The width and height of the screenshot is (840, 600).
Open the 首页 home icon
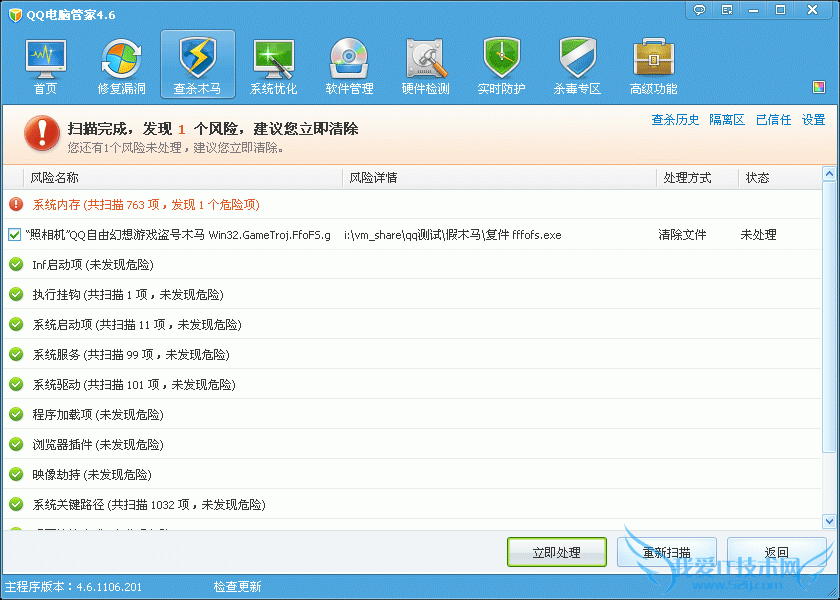tap(46, 65)
